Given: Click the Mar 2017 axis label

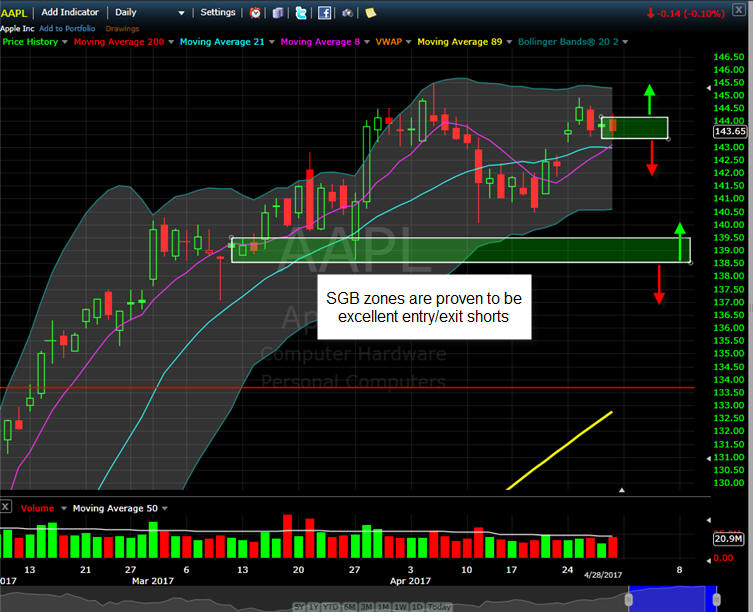Looking at the screenshot, I should point(153,581).
